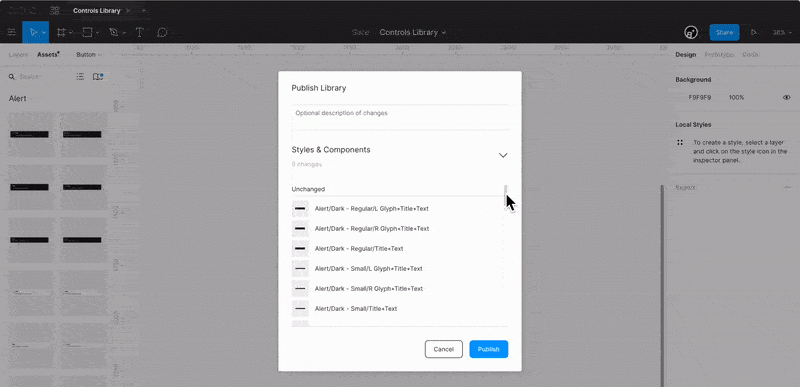This screenshot has height=387, width=800.
Task: Select the Text tool
Action: [139, 32]
